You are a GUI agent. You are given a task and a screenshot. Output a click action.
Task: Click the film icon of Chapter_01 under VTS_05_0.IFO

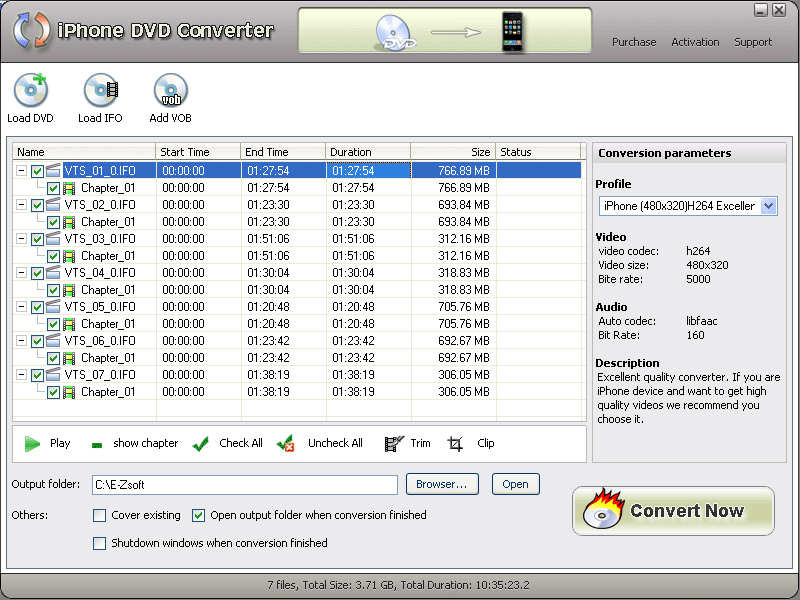point(69,324)
